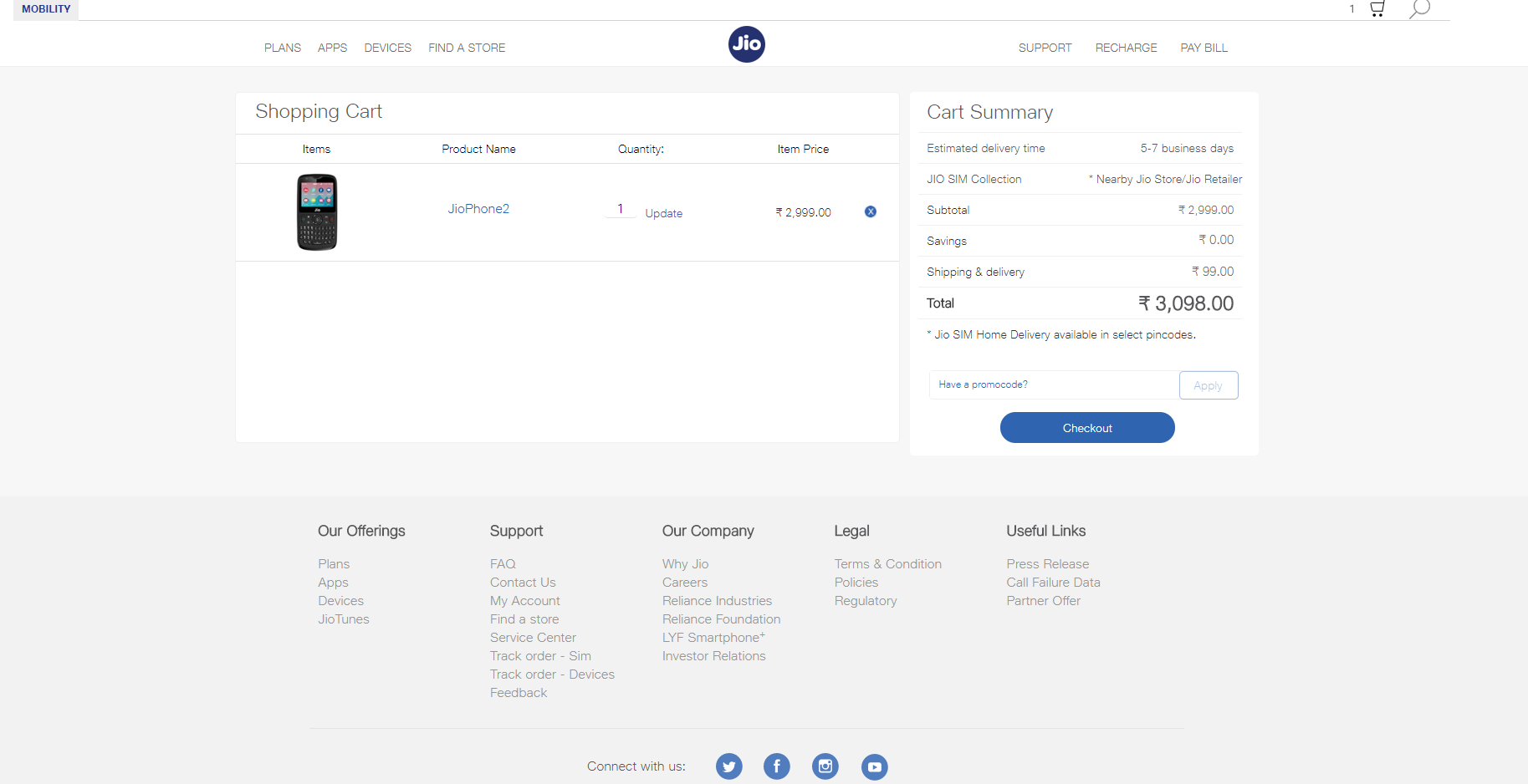Open Policies footer link

(856, 583)
